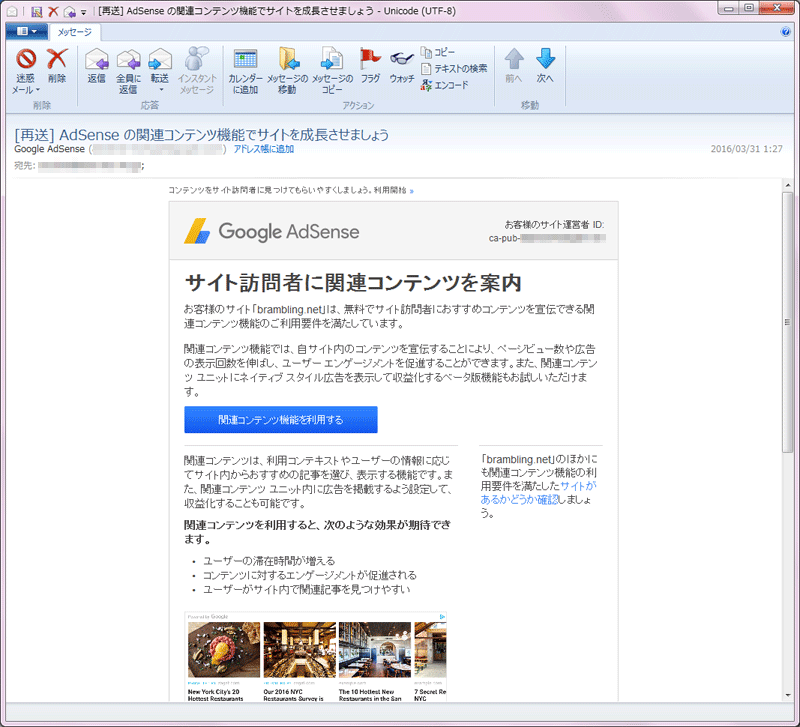Click the Google AdSense logo
The height and width of the screenshot is (727, 800).
coord(271,231)
